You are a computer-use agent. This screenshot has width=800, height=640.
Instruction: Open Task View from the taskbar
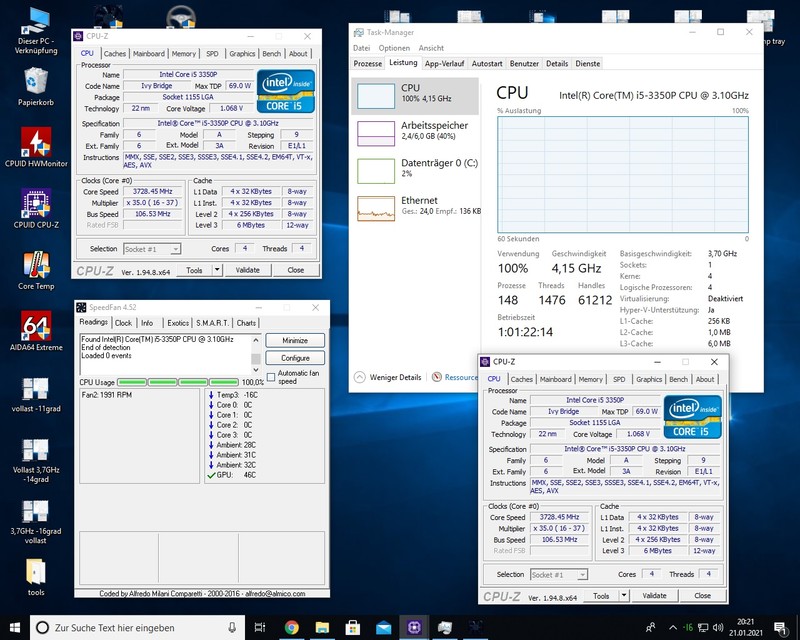[x=260, y=627]
